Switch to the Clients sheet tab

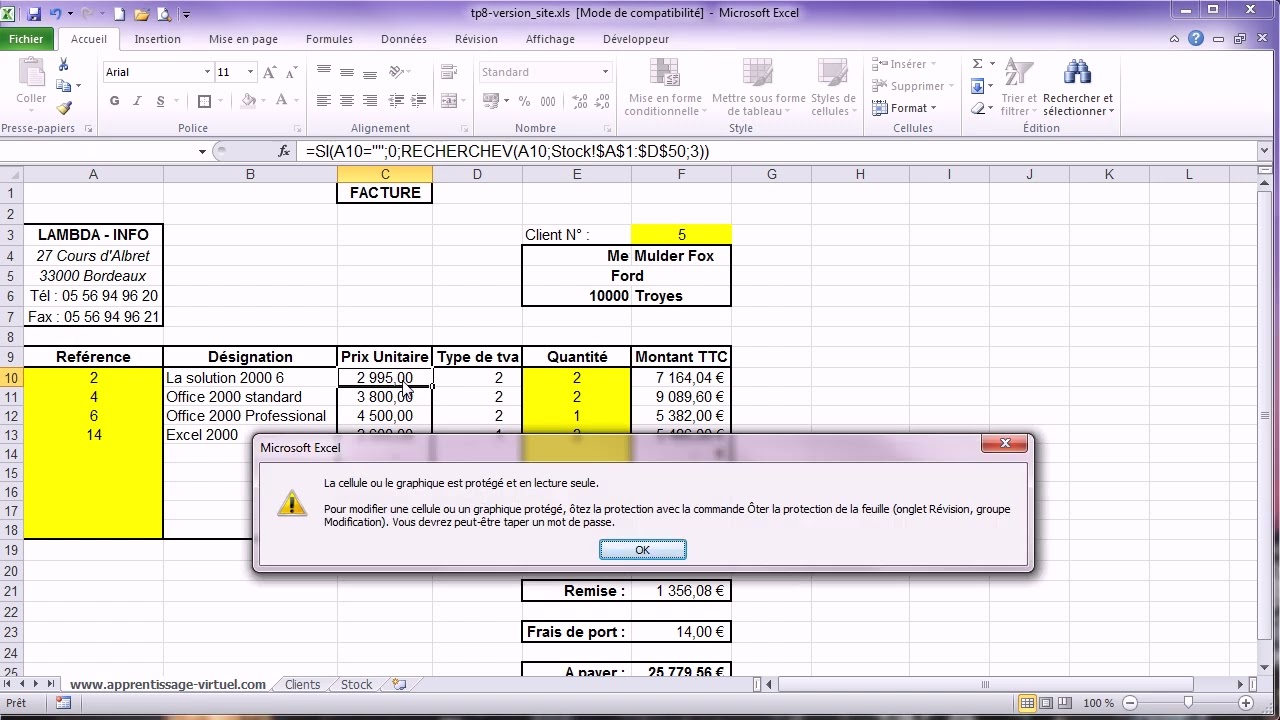point(303,685)
